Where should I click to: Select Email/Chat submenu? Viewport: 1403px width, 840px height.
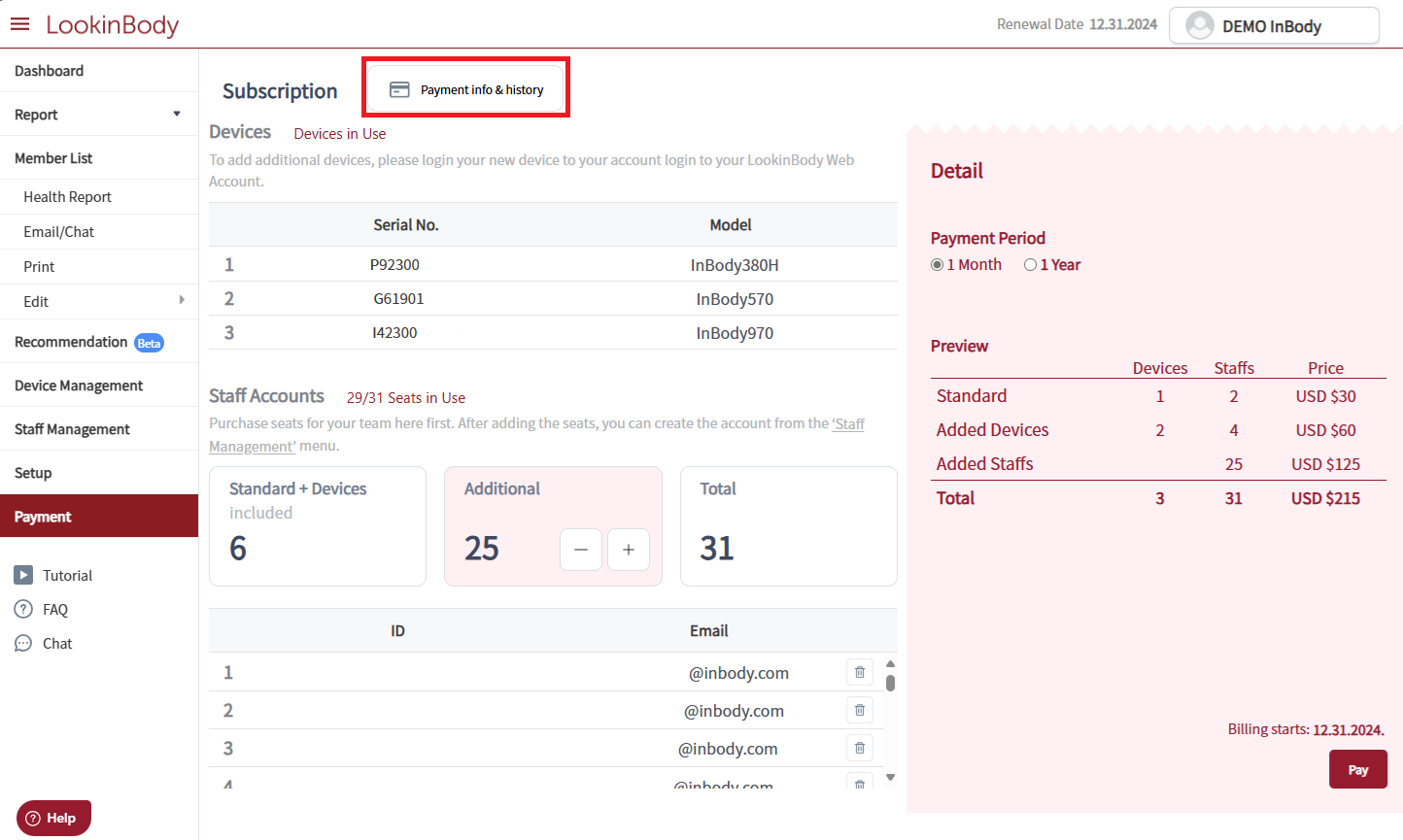(99, 232)
